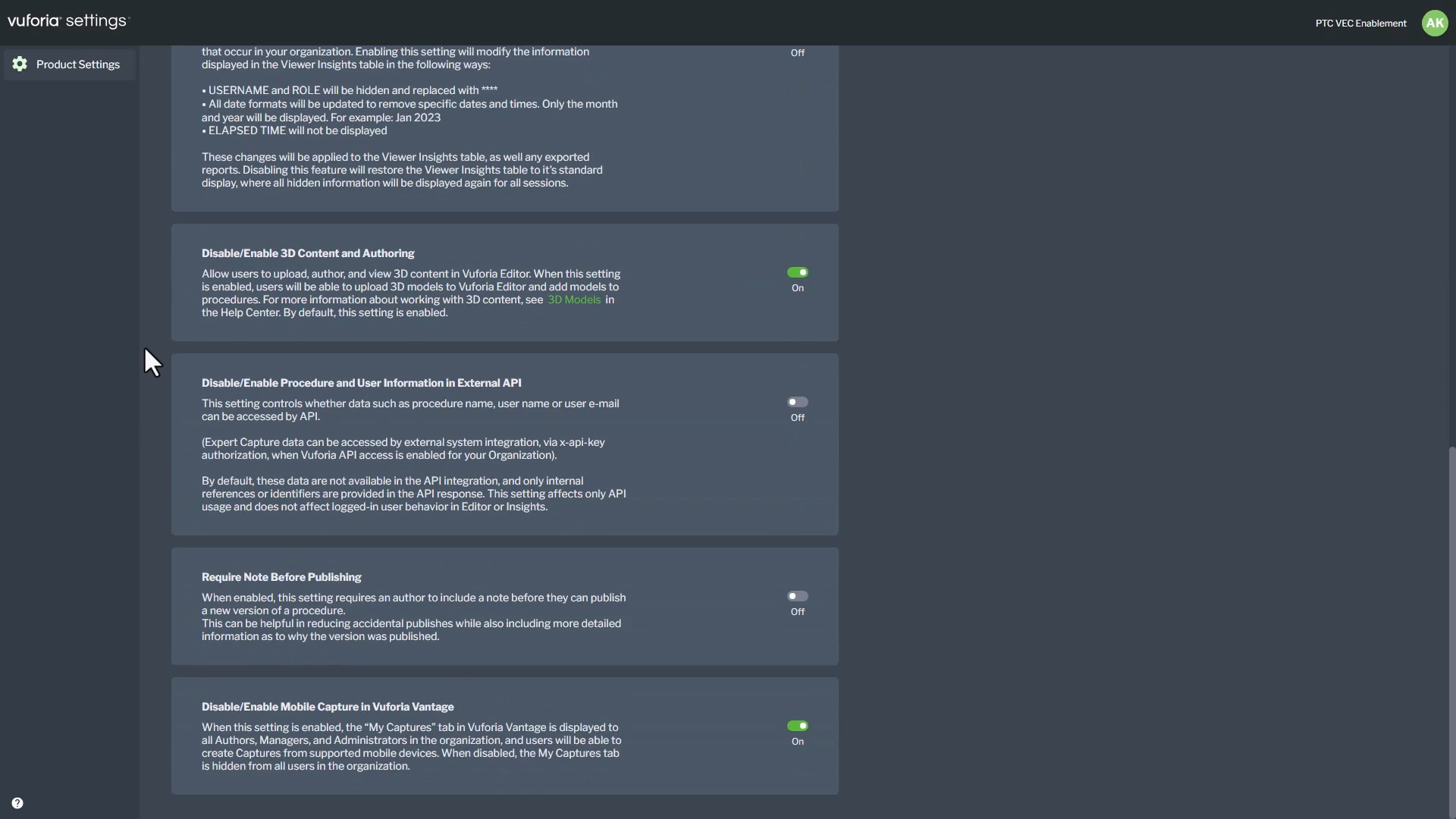Click the 'ELAPSED TIME will not be displayed' bullet

point(294,130)
